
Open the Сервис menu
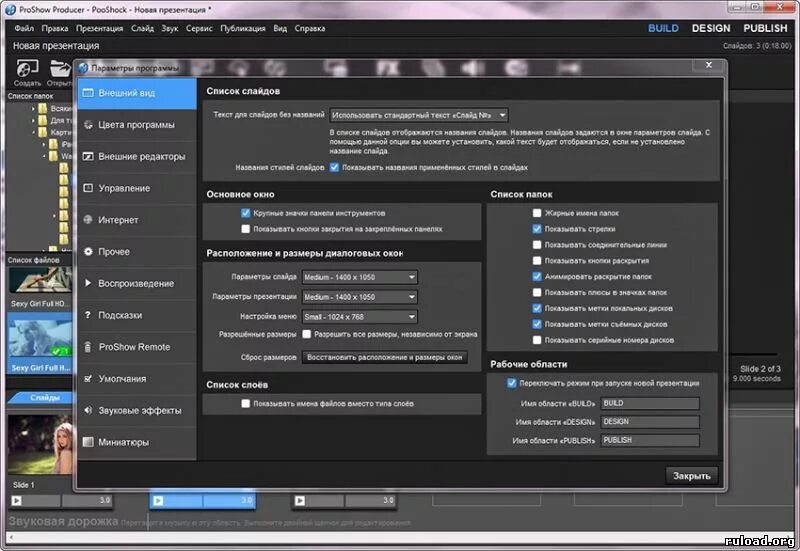point(199,28)
